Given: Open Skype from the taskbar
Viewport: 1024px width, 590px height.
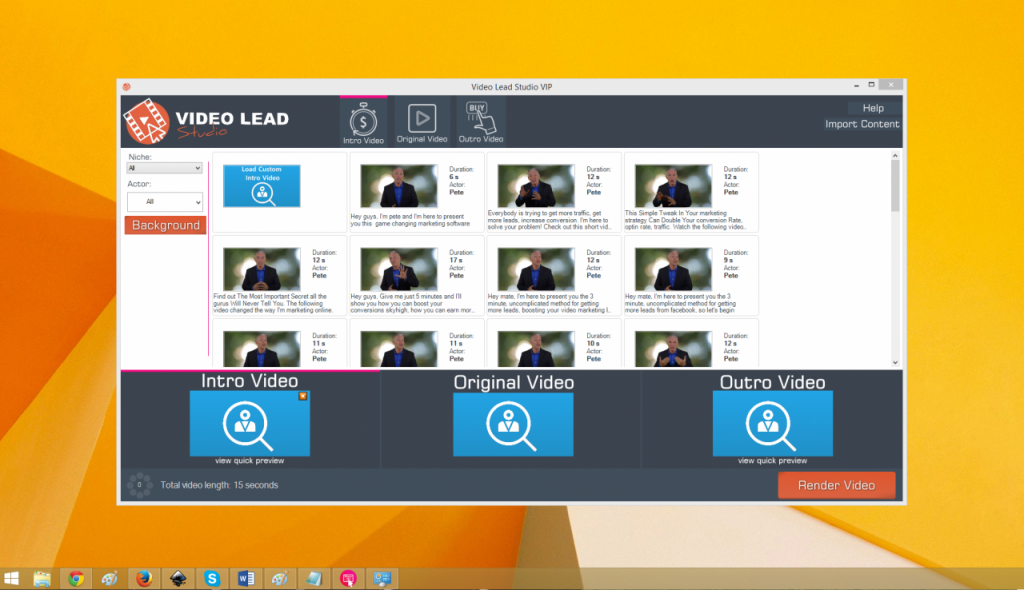Looking at the screenshot, I should pyautogui.click(x=212, y=578).
